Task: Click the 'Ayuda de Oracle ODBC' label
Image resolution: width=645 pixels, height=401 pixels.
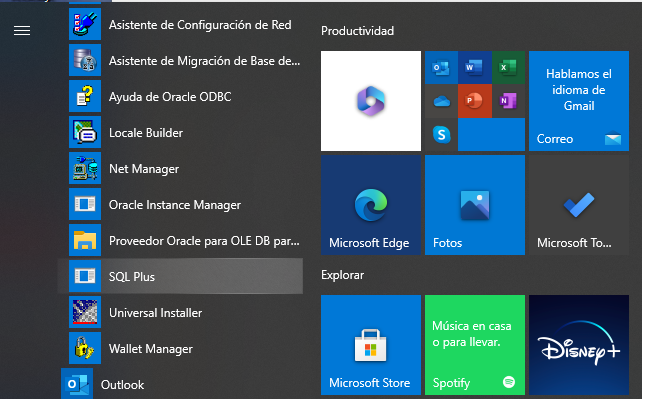Action: 170,97
